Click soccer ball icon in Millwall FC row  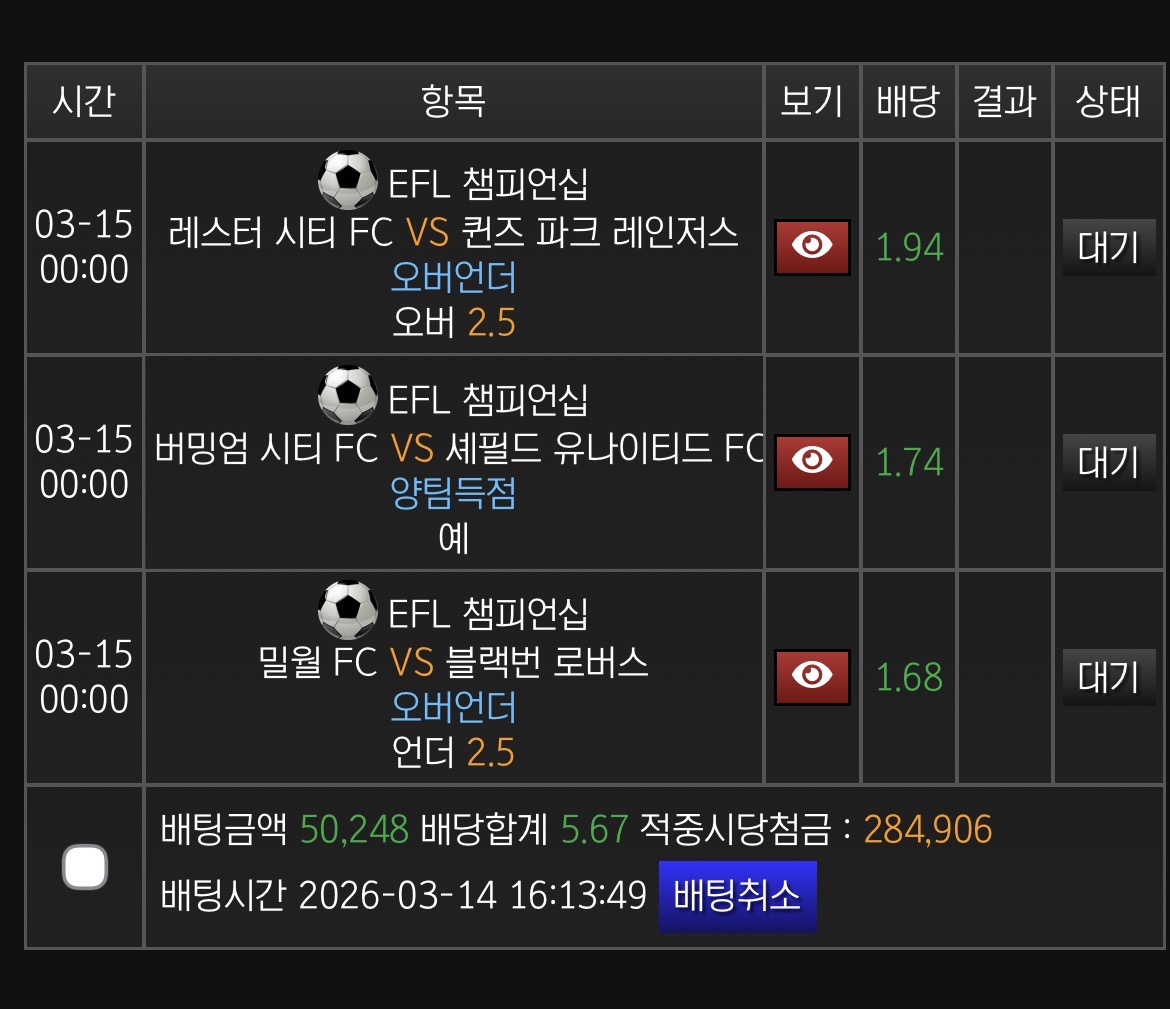(347, 610)
